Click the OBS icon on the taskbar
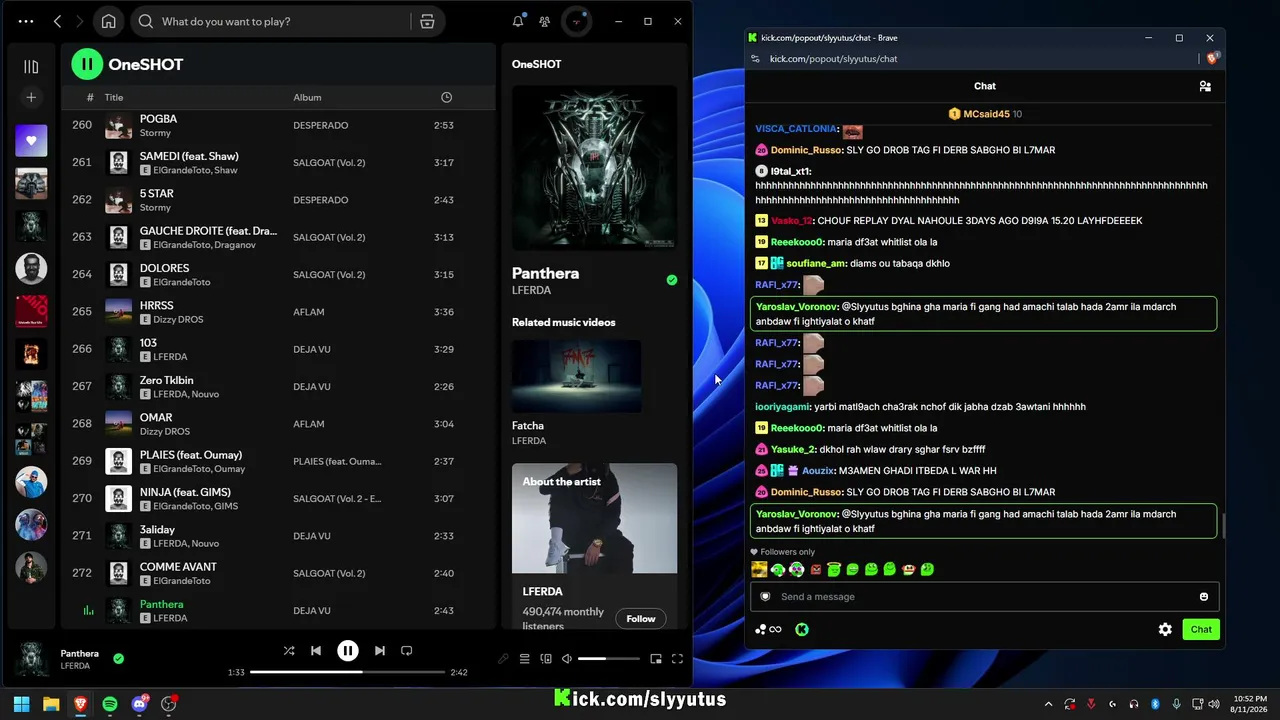Image resolution: width=1280 pixels, height=720 pixels. coord(169,704)
